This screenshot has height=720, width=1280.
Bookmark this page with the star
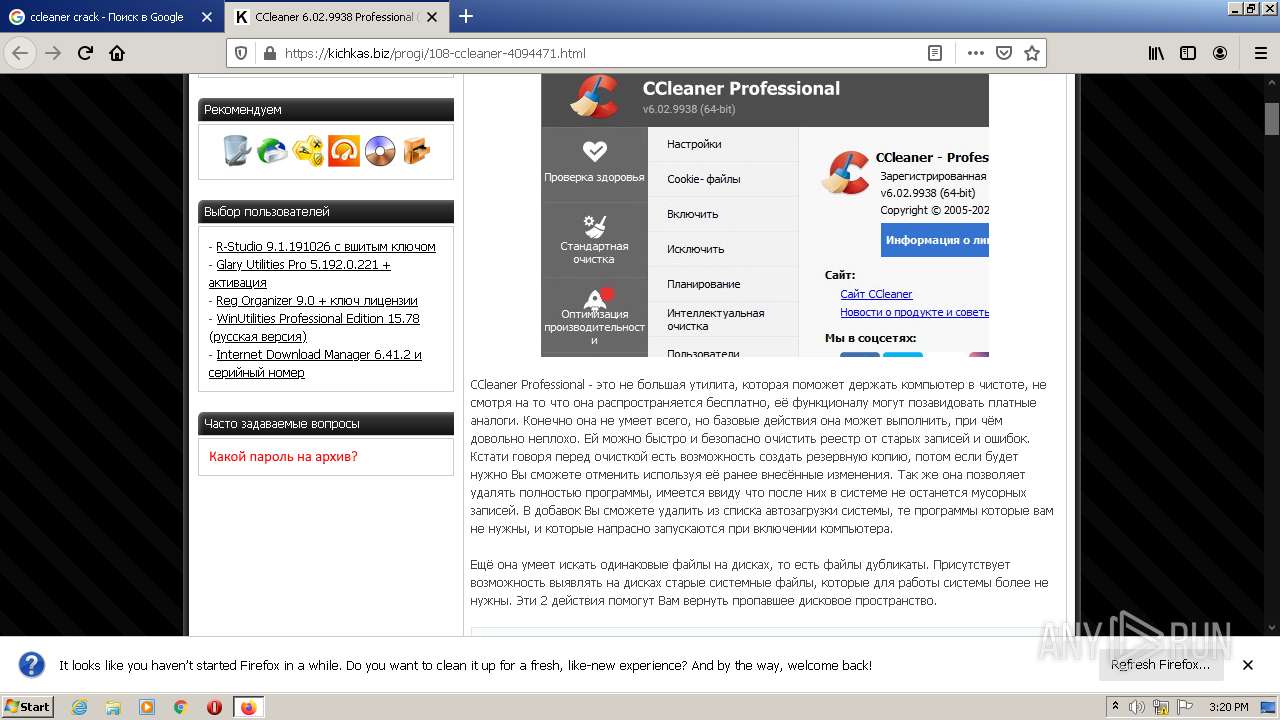pos(1032,53)
